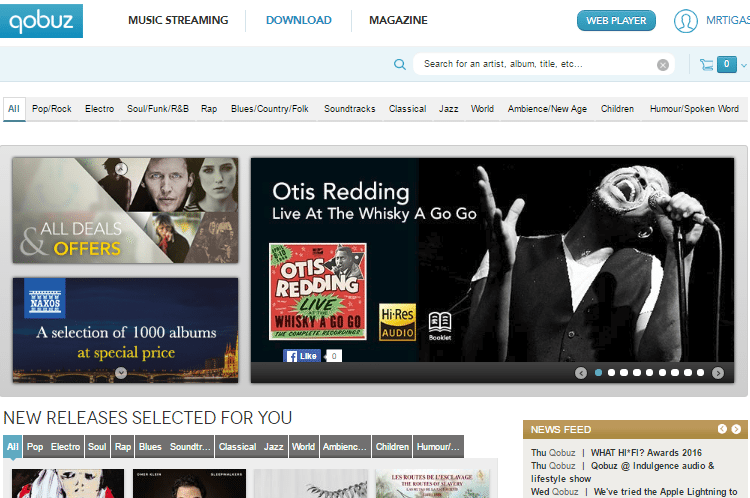Select the All genre tab
This screenshot has width=750, height=498.
click(x=14, y=109)
